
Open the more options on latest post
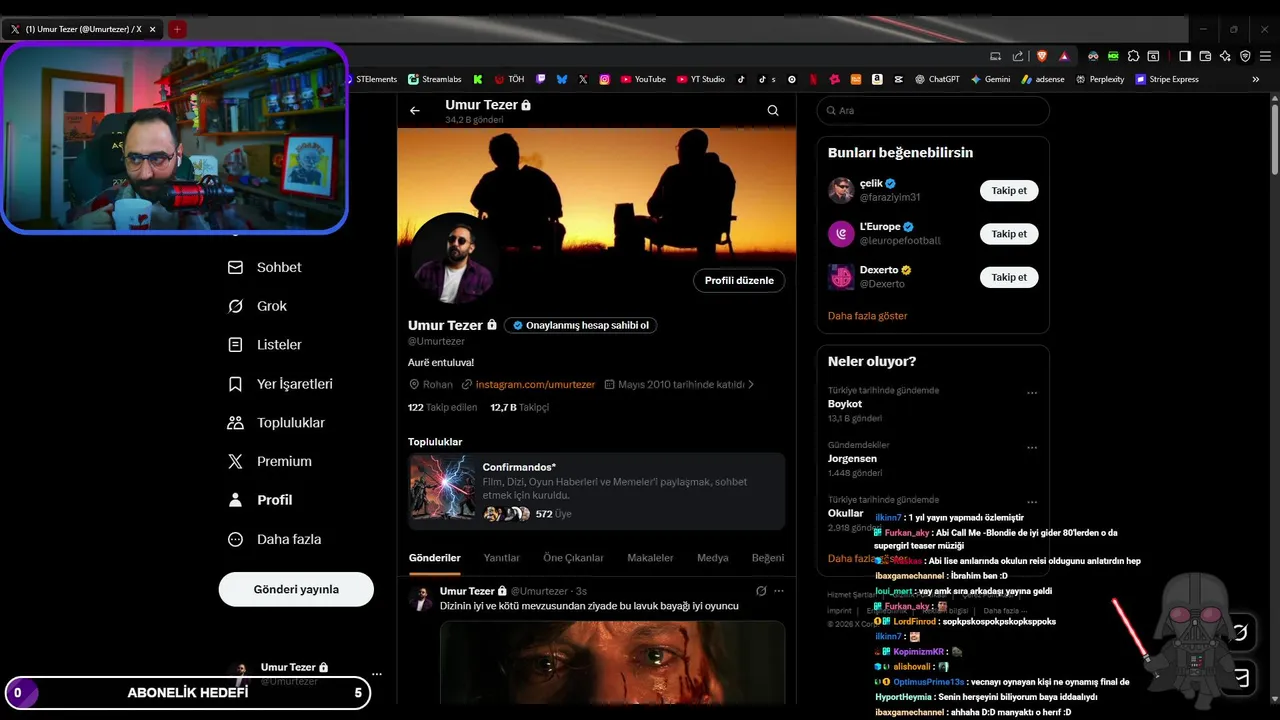click(779, 591)
